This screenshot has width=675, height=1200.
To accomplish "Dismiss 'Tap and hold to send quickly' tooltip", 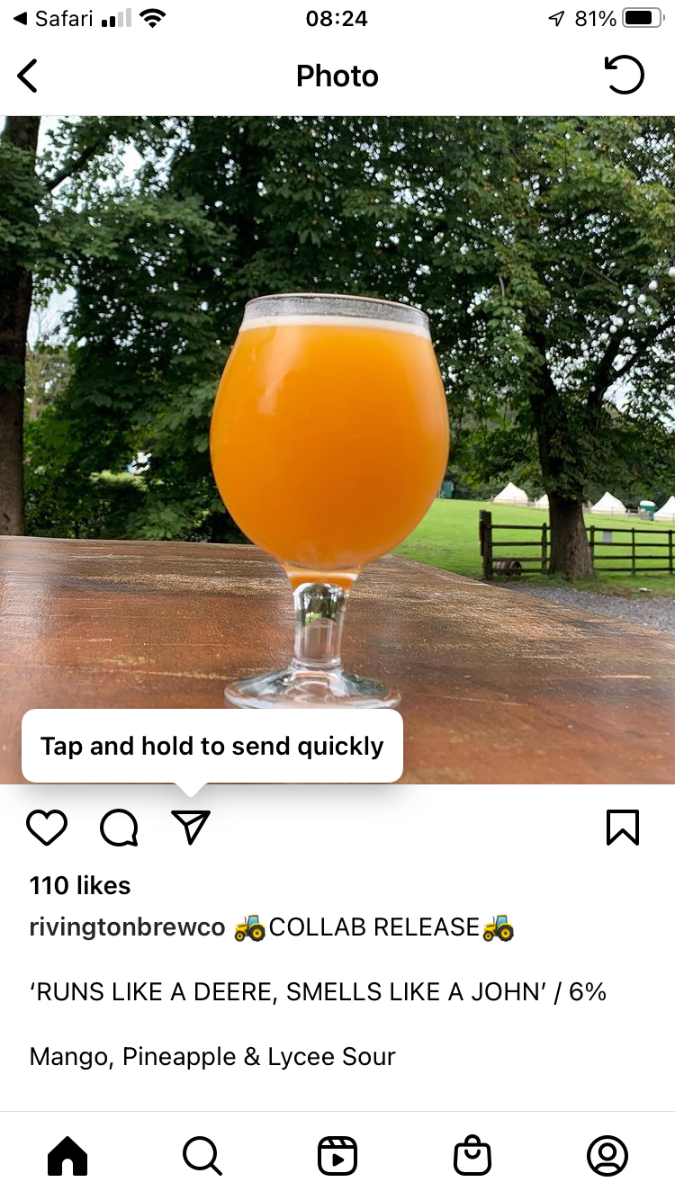I will (212, 746).
